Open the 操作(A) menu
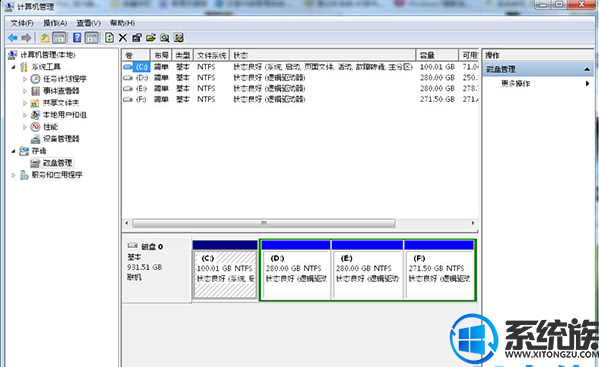 tap(55, 23)
